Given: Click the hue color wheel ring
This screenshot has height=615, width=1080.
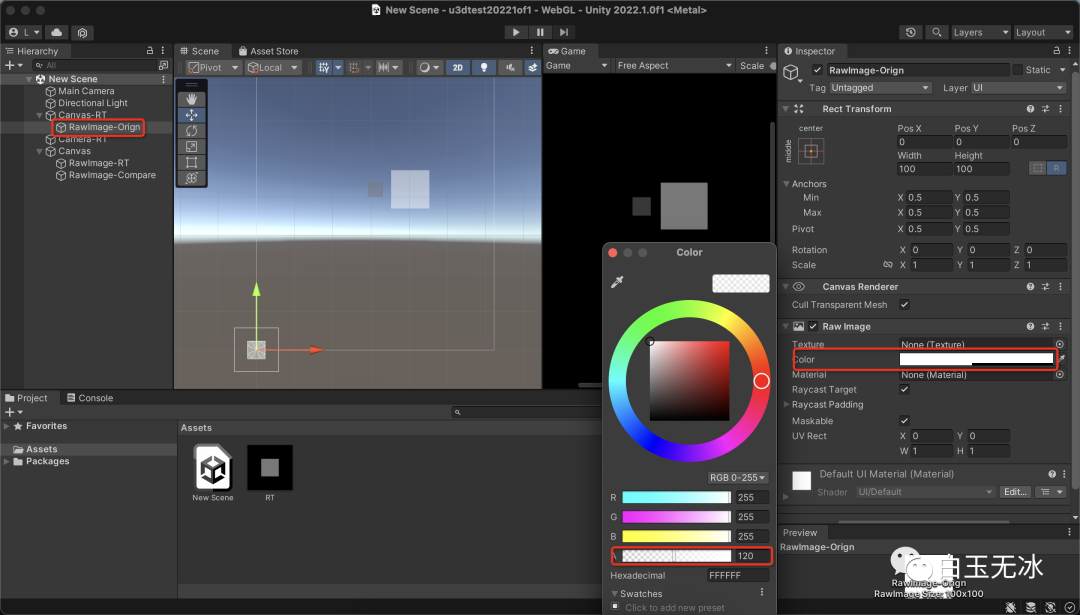Looking at the screenshot, I should click(x=761, y=381).
